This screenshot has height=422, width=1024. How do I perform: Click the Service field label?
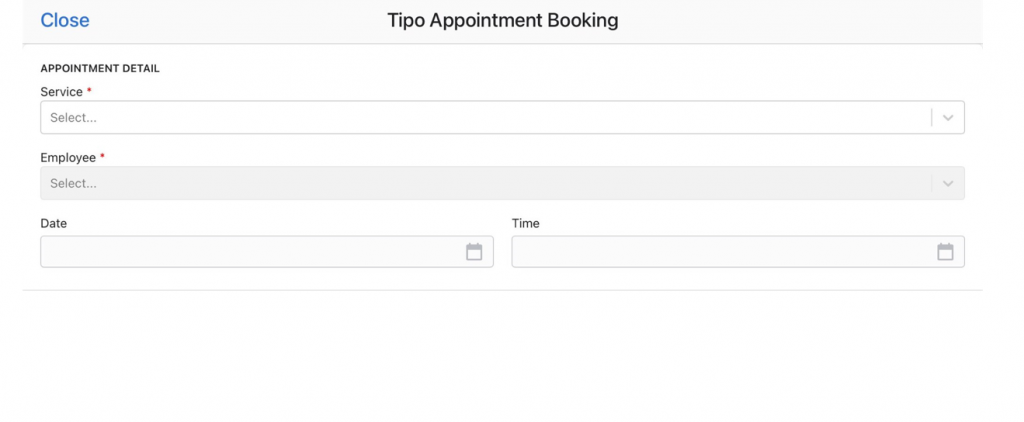click(61, 92)
